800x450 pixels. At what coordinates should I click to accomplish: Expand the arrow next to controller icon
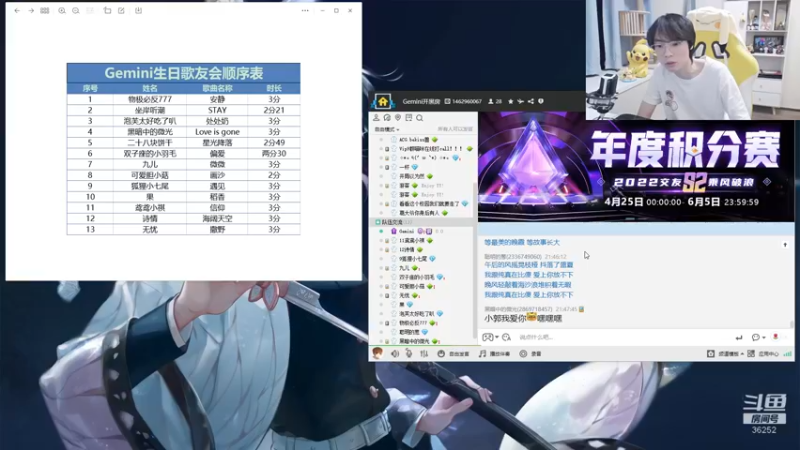coord(496,338)
